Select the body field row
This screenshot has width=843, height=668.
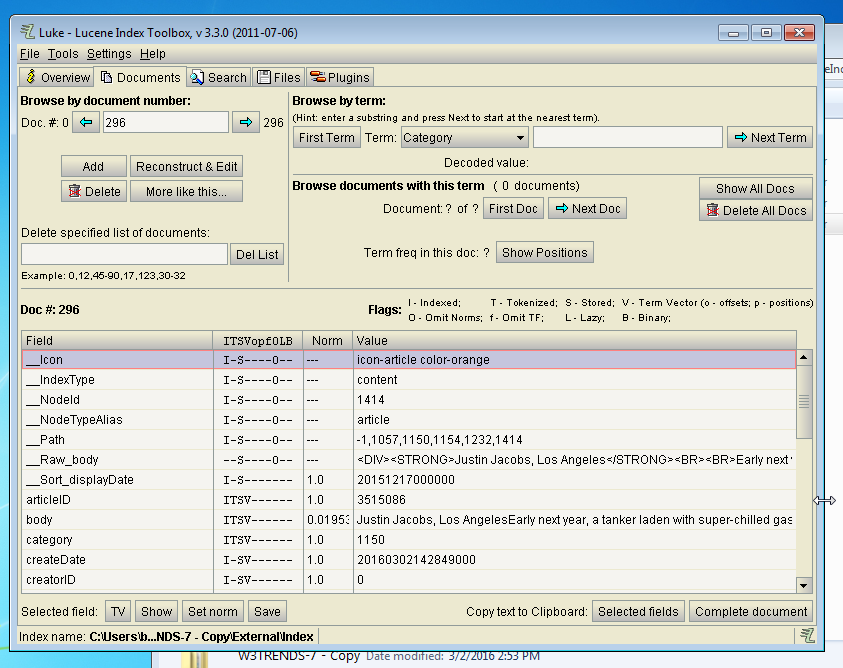click(409, 520)
